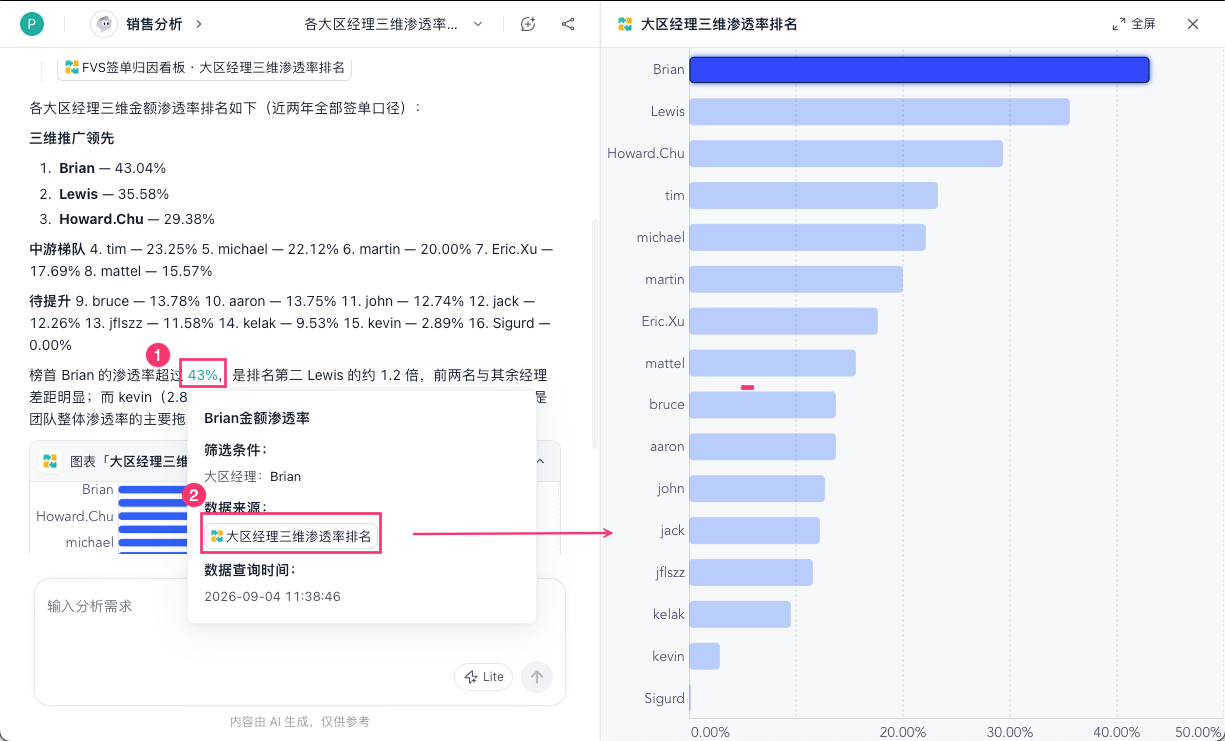The image size is (1225, 741).
Task: Click the Sigurd axis label
Action: point(664,698)
